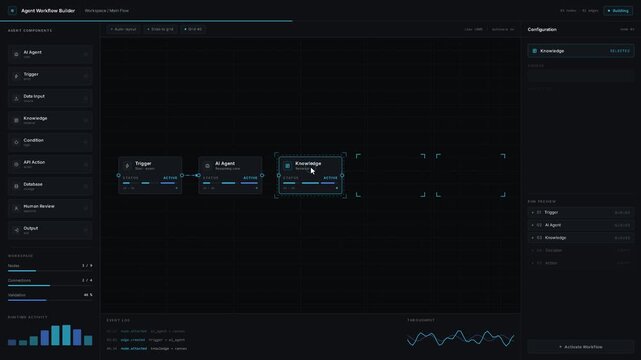This screenshot has width=641, height=360.
Task: Click the Knowledge node's output port
Action: (342, 175)
